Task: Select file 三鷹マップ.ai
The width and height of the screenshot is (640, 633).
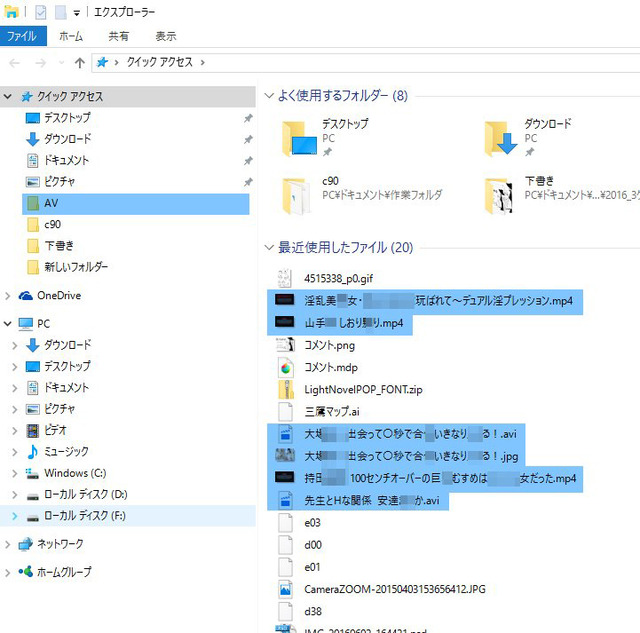Action: pos(331,411)
